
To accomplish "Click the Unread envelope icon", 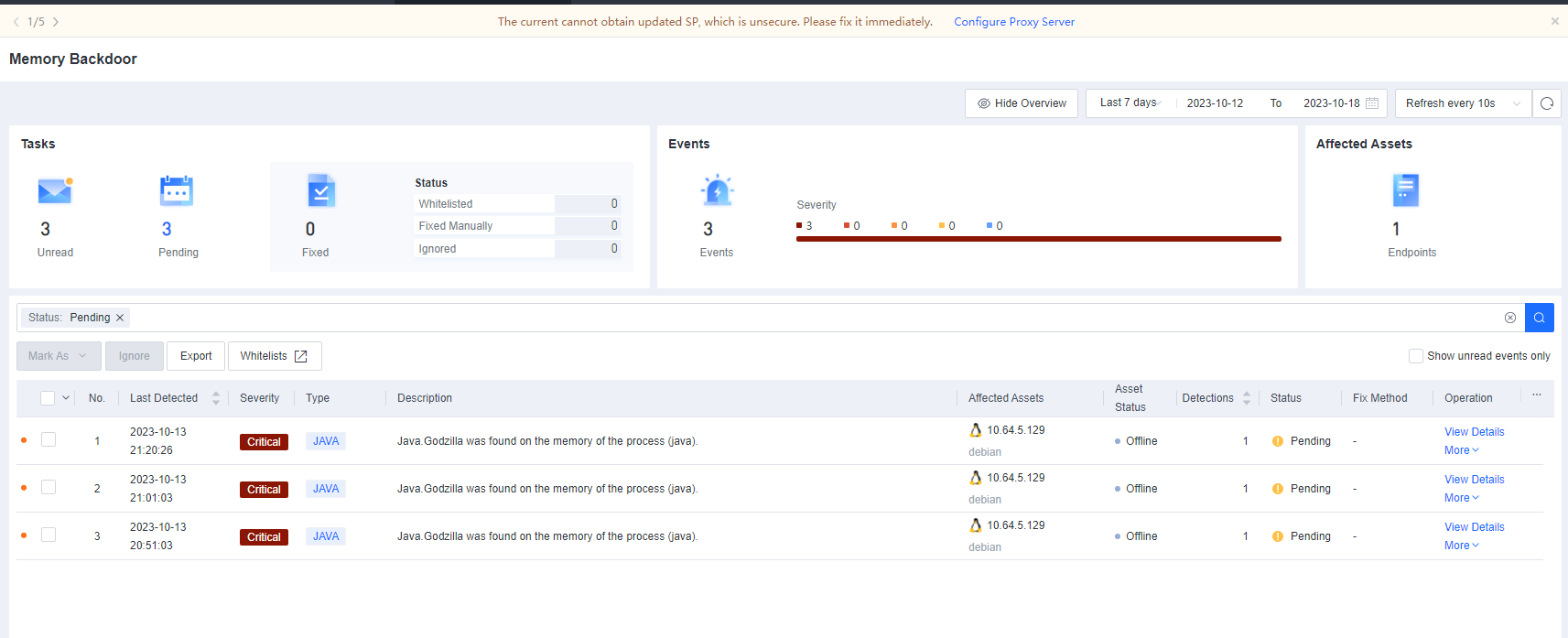I will 55,190.
